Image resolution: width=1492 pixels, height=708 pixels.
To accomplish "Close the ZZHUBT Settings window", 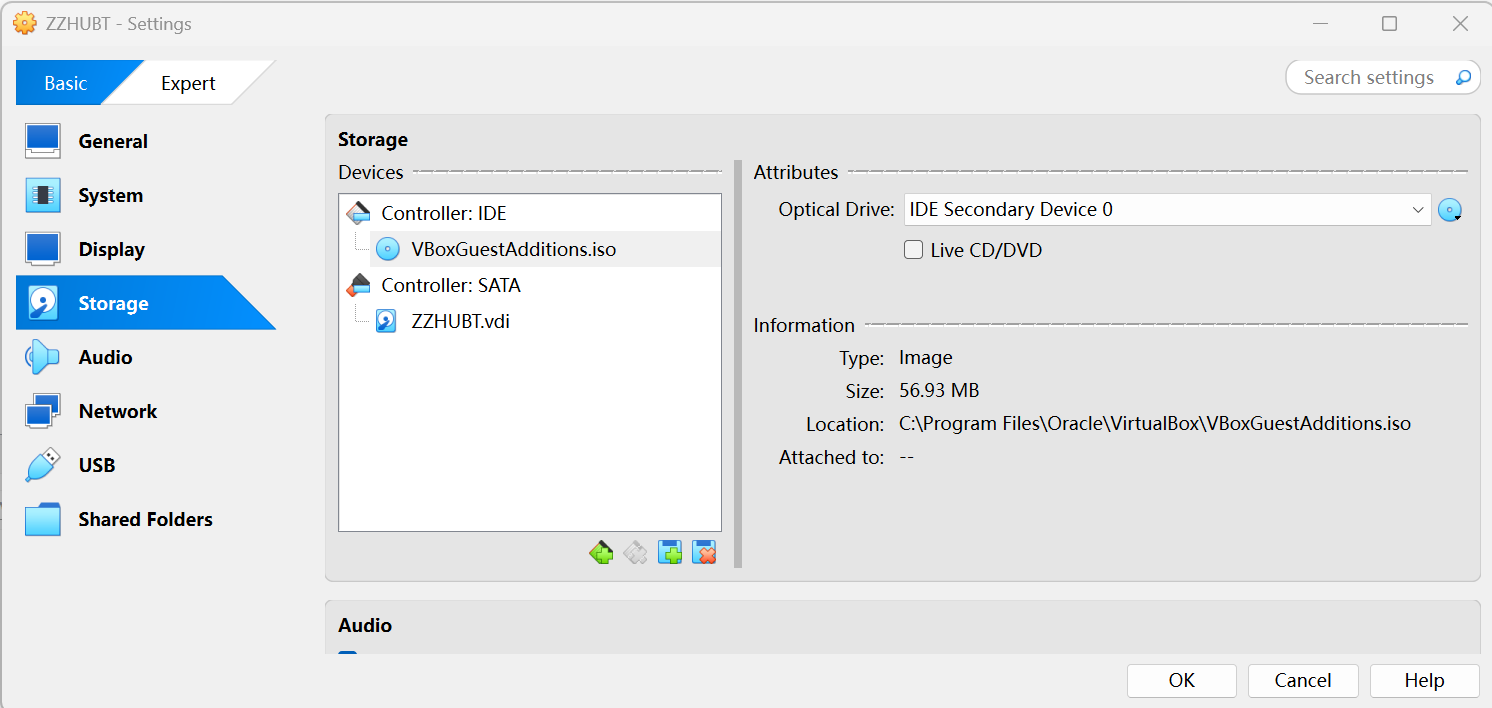I will (x=1460, y=24).
